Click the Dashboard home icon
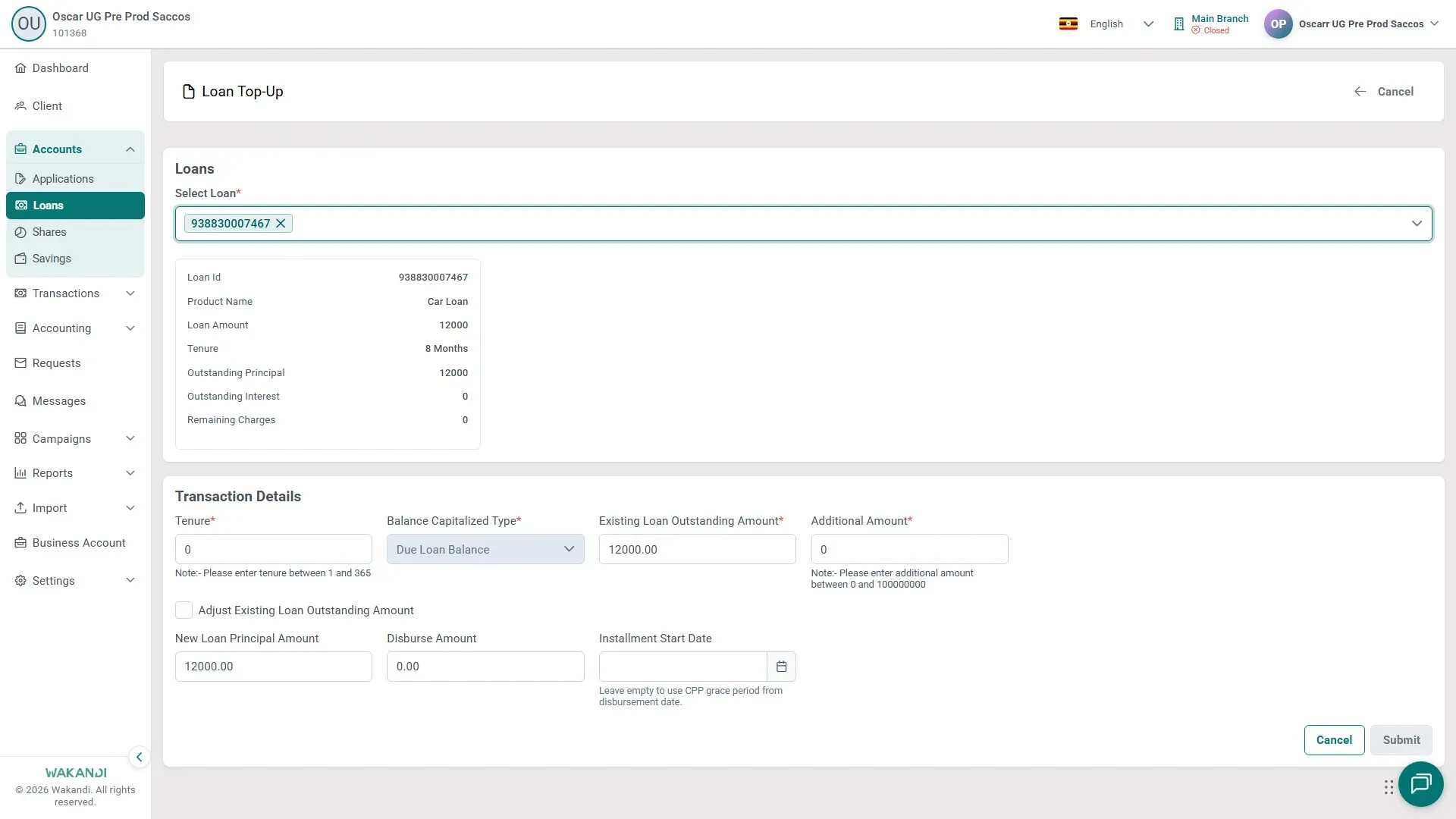The height and width of the screenshot is (819, 1456). coord(20,68)
